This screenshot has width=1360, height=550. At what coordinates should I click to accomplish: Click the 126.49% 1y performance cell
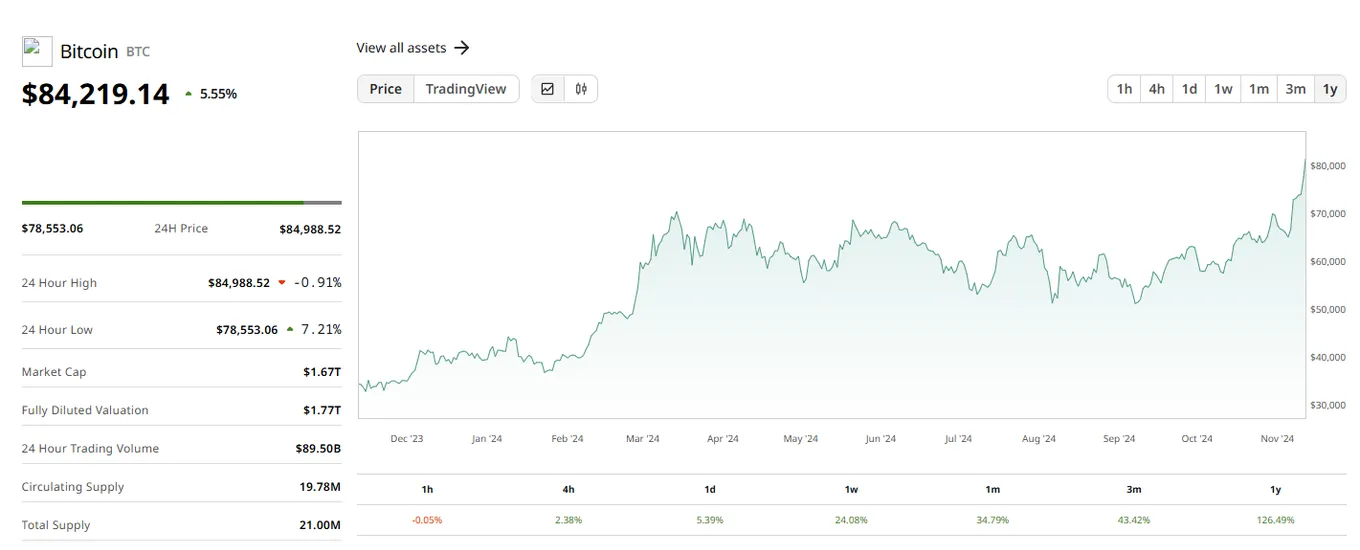1275,520
